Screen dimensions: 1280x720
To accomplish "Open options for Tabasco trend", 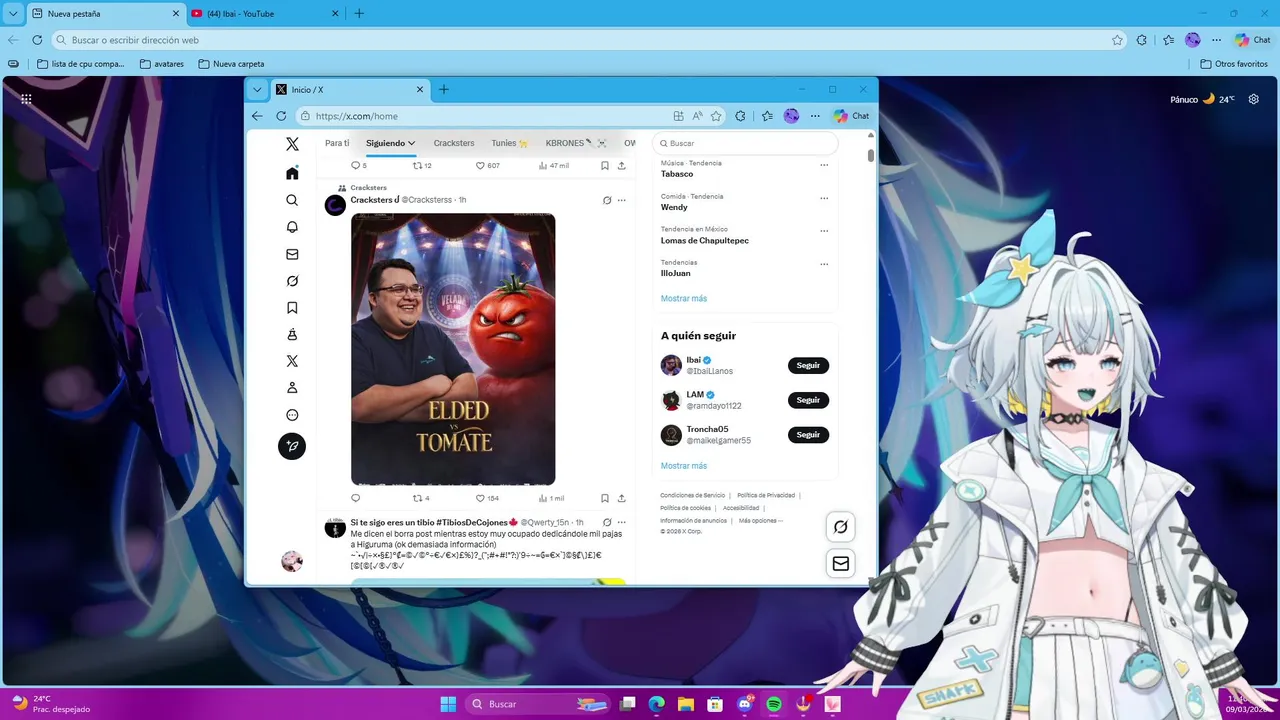I will pos(824,165).
